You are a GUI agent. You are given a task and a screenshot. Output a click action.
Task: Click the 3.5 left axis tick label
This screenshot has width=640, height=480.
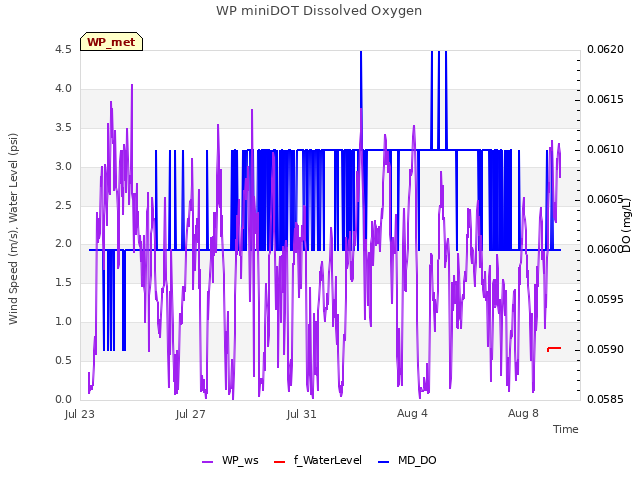coord(63,127)
